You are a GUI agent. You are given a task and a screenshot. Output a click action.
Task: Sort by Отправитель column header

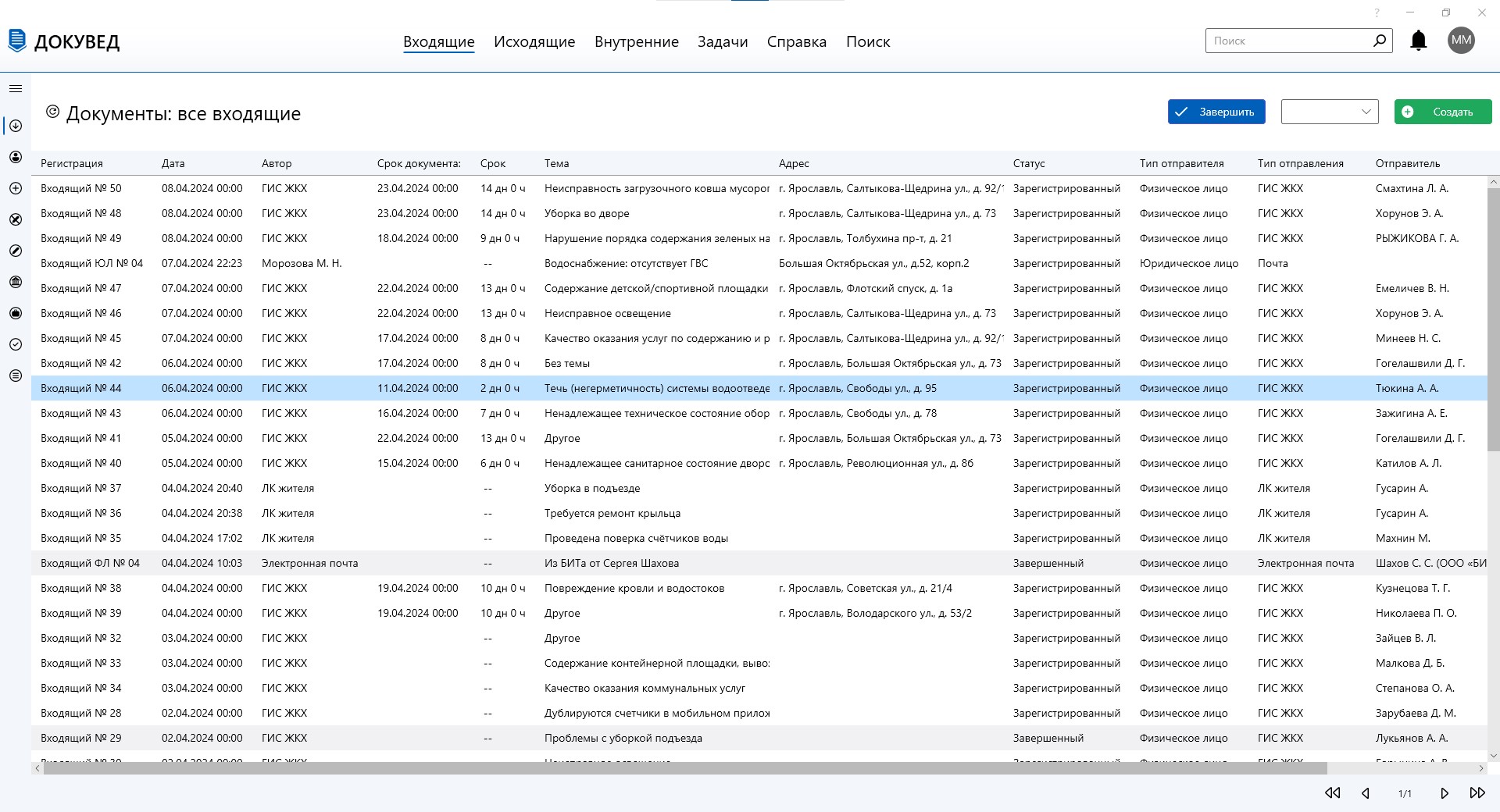pyautogui.click(x=1408, y=163)
